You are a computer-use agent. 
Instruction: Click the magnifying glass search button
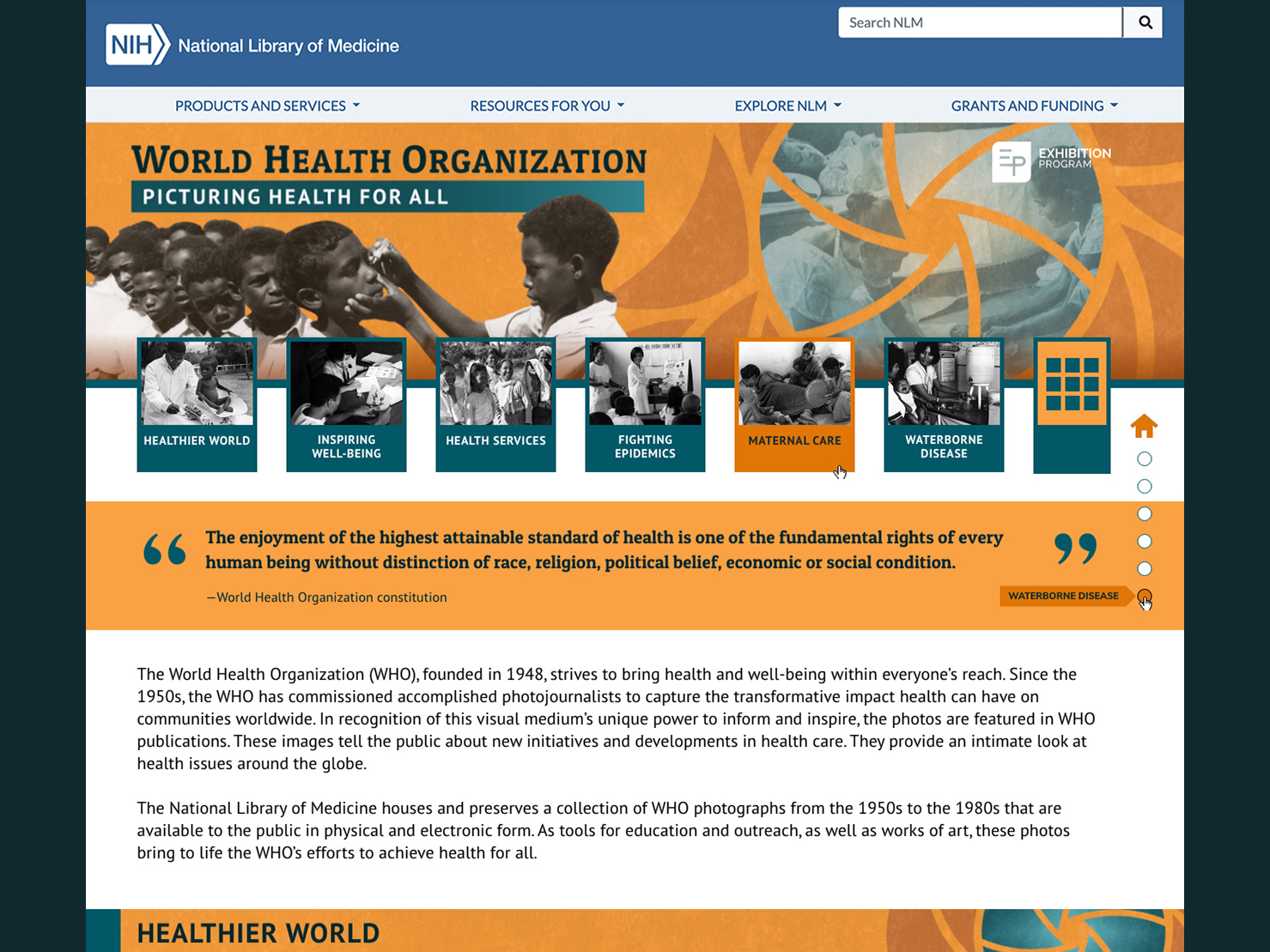point(1144,22)
